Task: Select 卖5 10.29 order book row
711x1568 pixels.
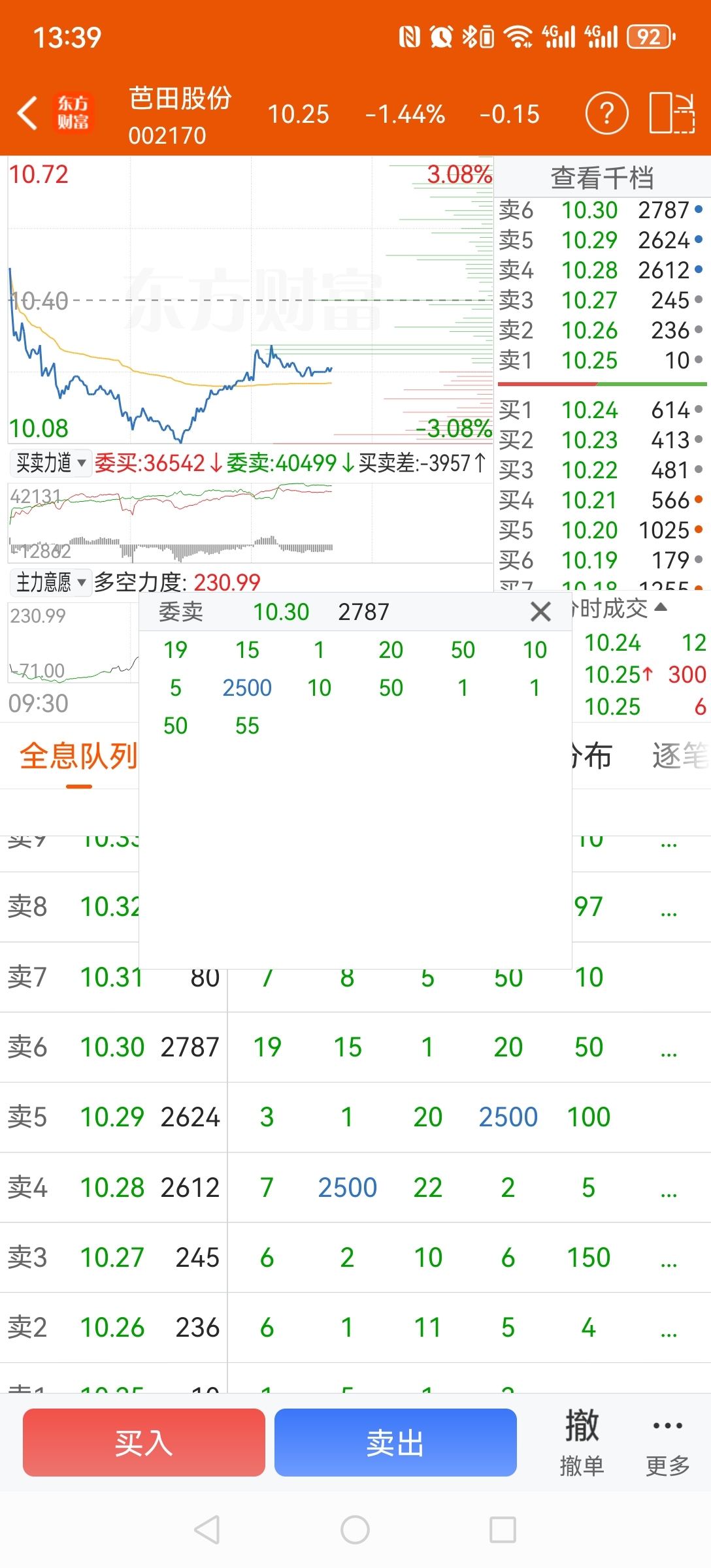Action: click(x=601, y=240)
